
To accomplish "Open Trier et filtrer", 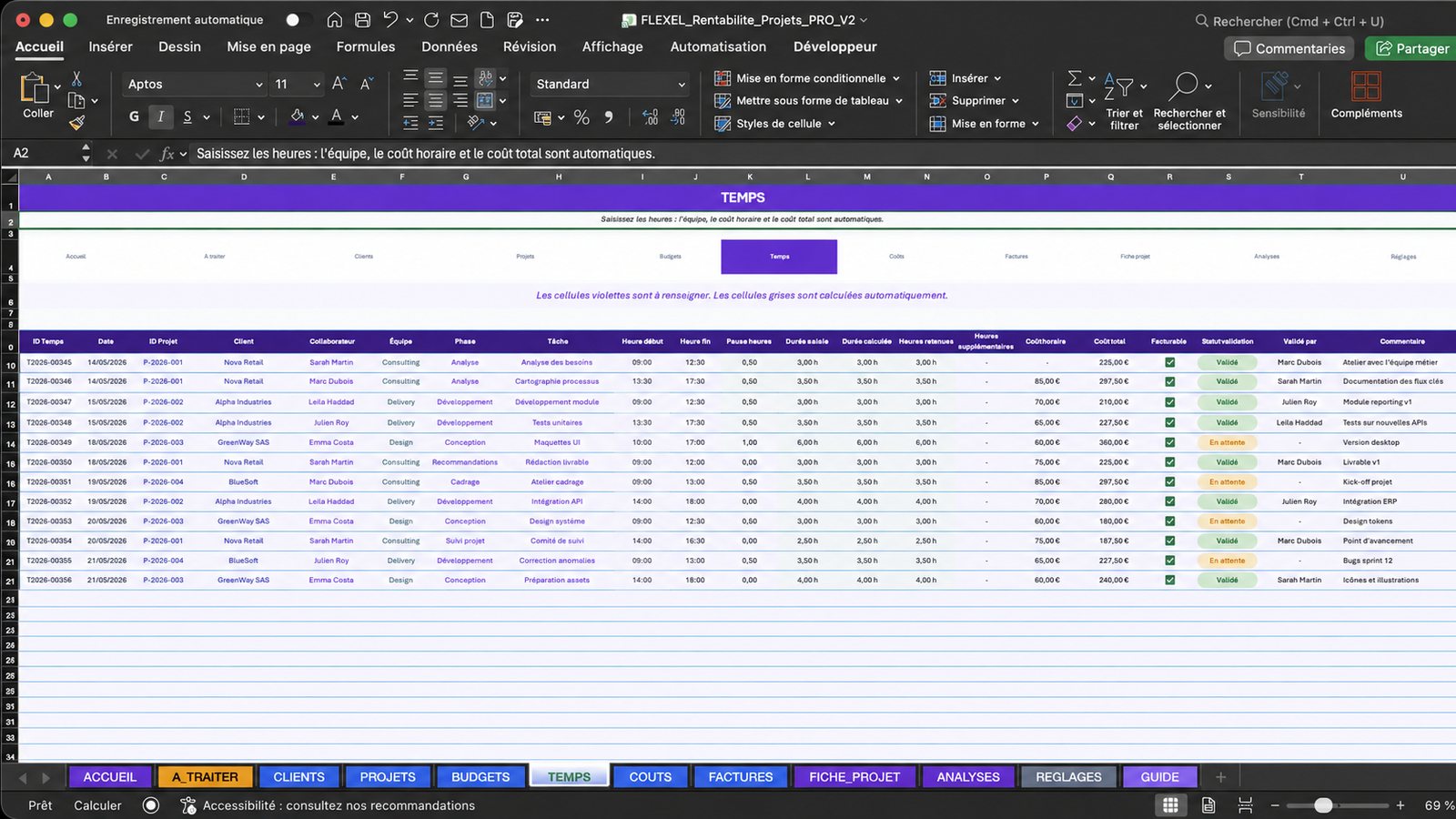I will click(1125, 102).
